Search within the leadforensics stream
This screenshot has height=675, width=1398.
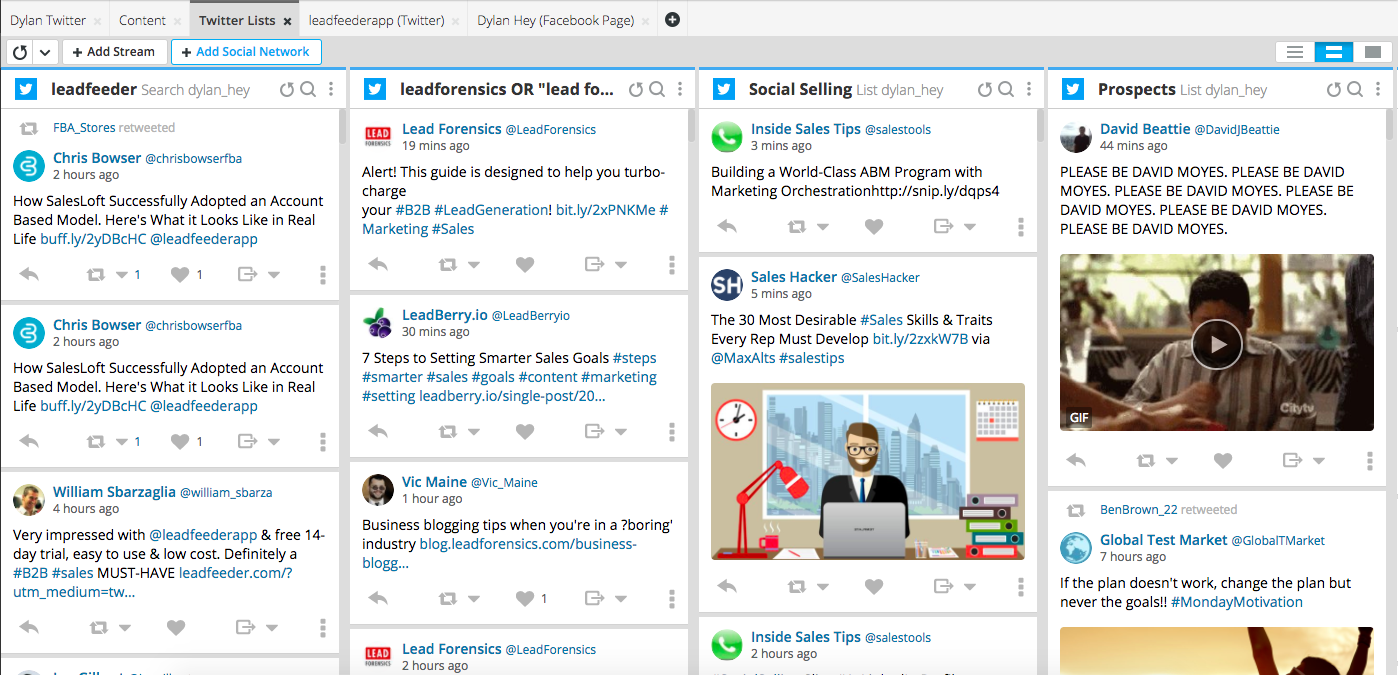(x=657, y=90)
